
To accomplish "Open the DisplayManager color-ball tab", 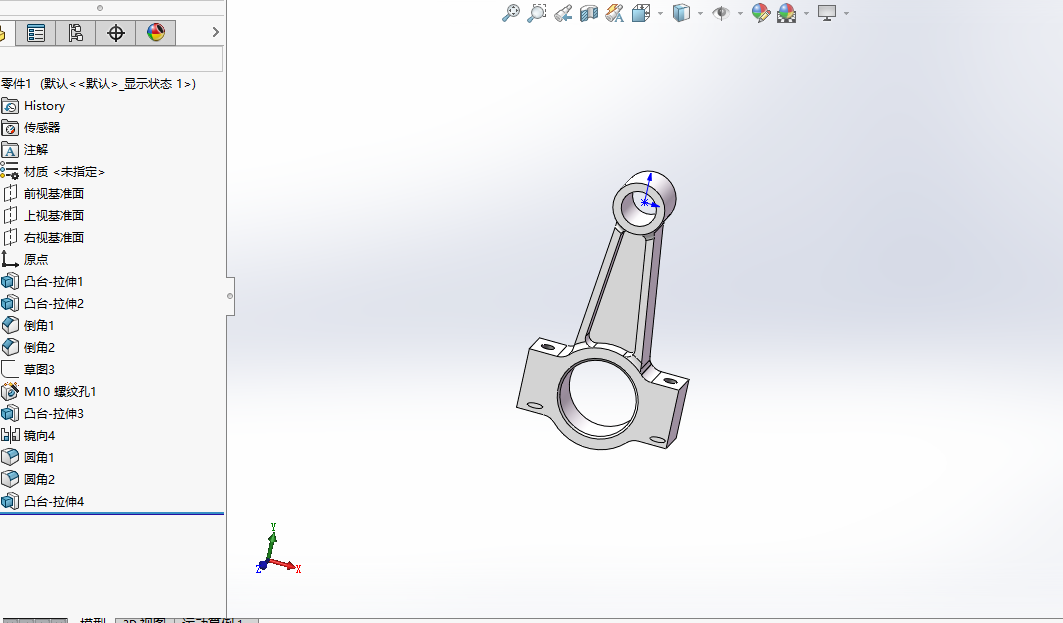I will [156, 33].
